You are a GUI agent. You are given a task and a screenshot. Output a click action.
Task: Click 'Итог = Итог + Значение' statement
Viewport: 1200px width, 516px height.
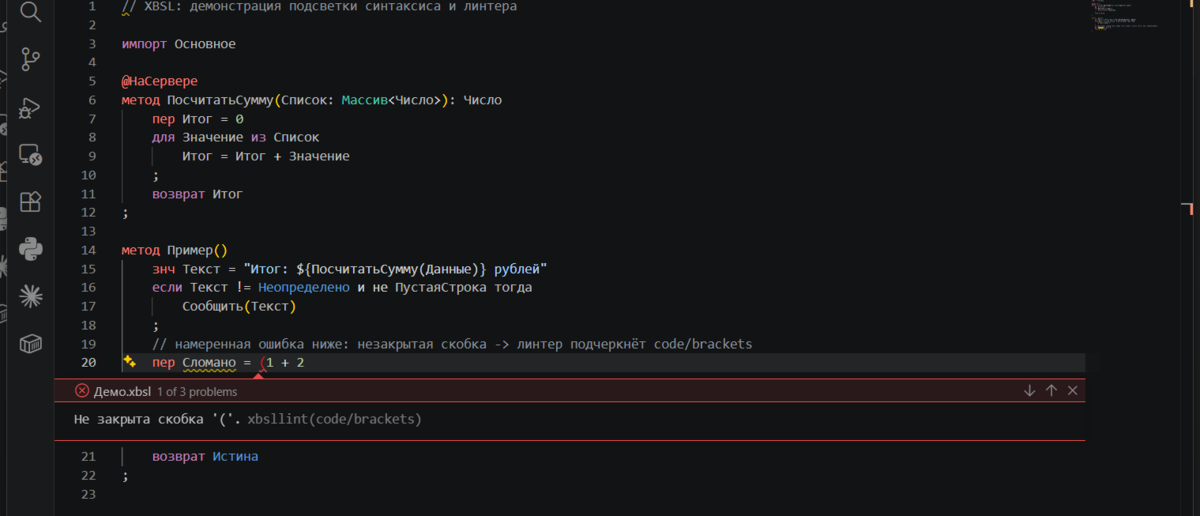(266, 156)
